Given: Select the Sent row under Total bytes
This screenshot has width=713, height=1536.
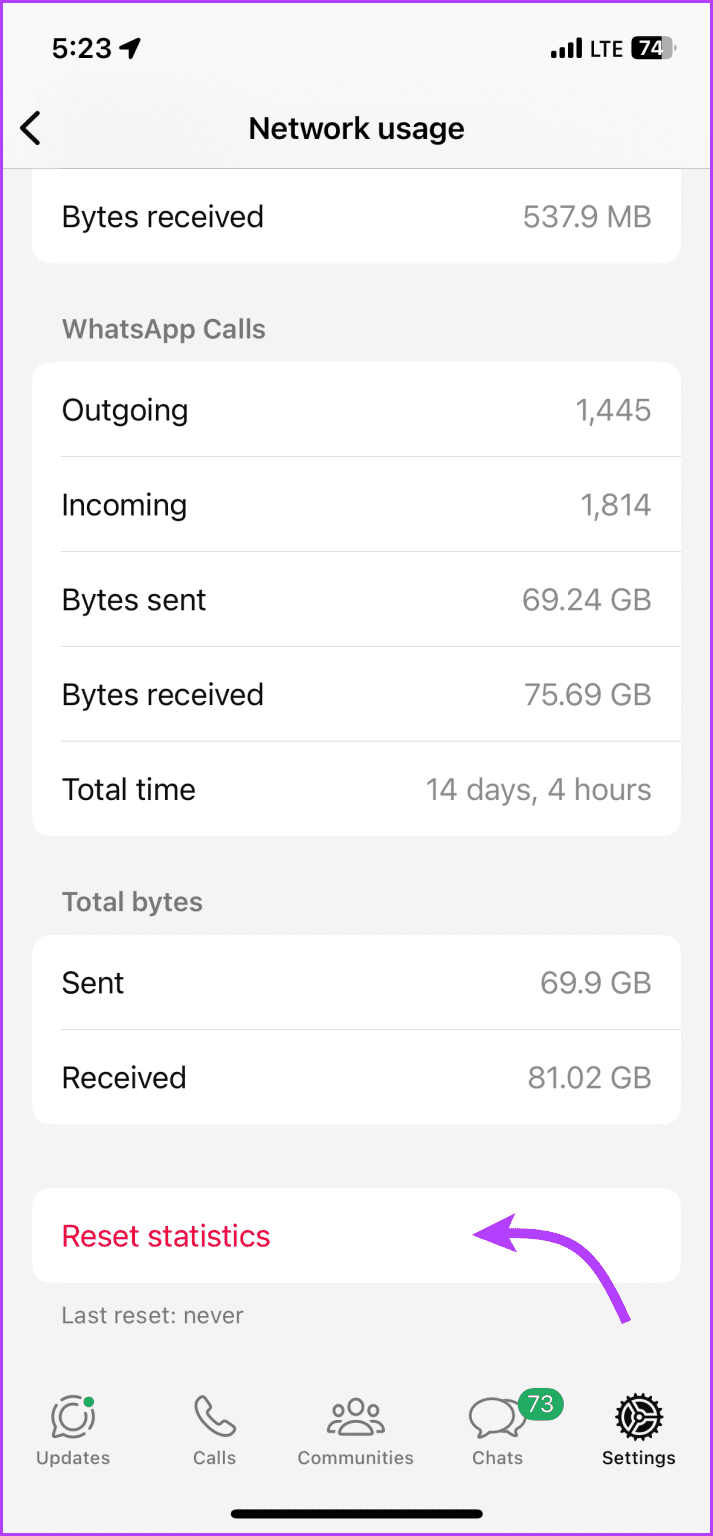Looking at the screenshot, I should point(356,982).
